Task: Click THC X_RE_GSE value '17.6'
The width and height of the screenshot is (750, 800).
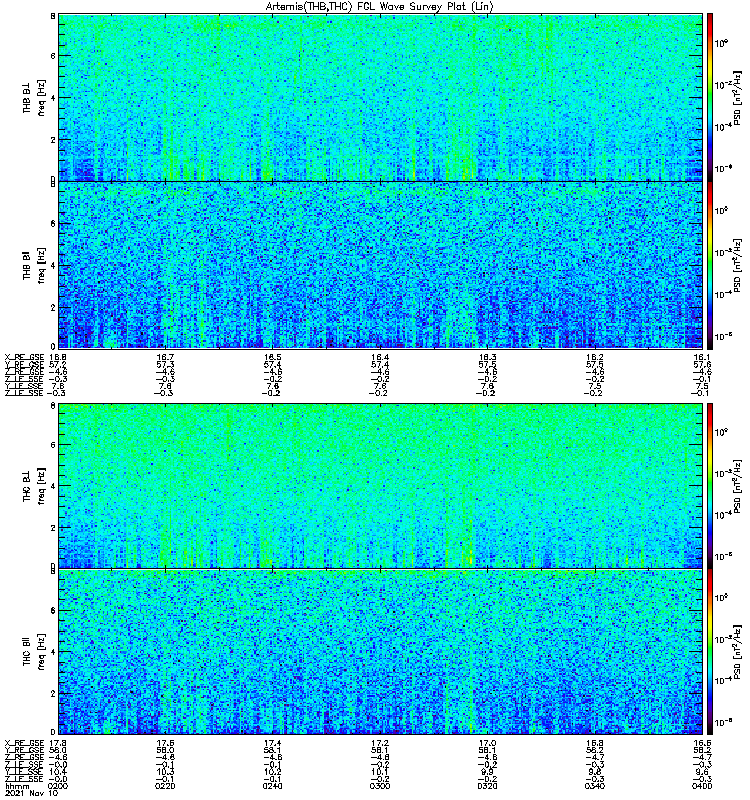Action: click(x=165, y=743)
